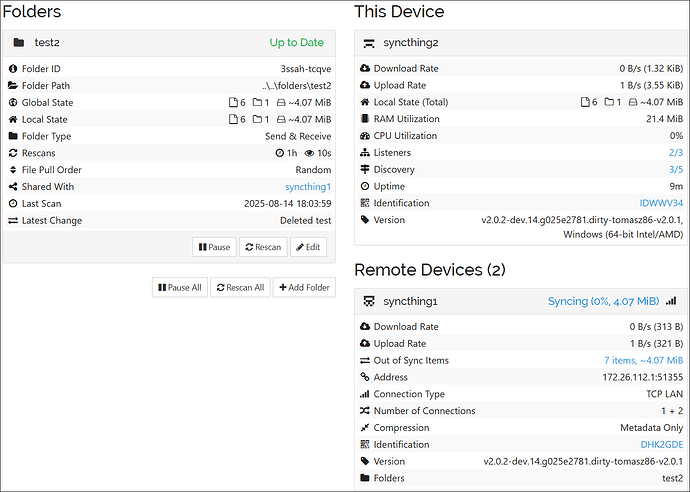This screenshot has width=690, height=492.
Task: Click the Last Scan clock icon
Action: [x=13, y=203]
